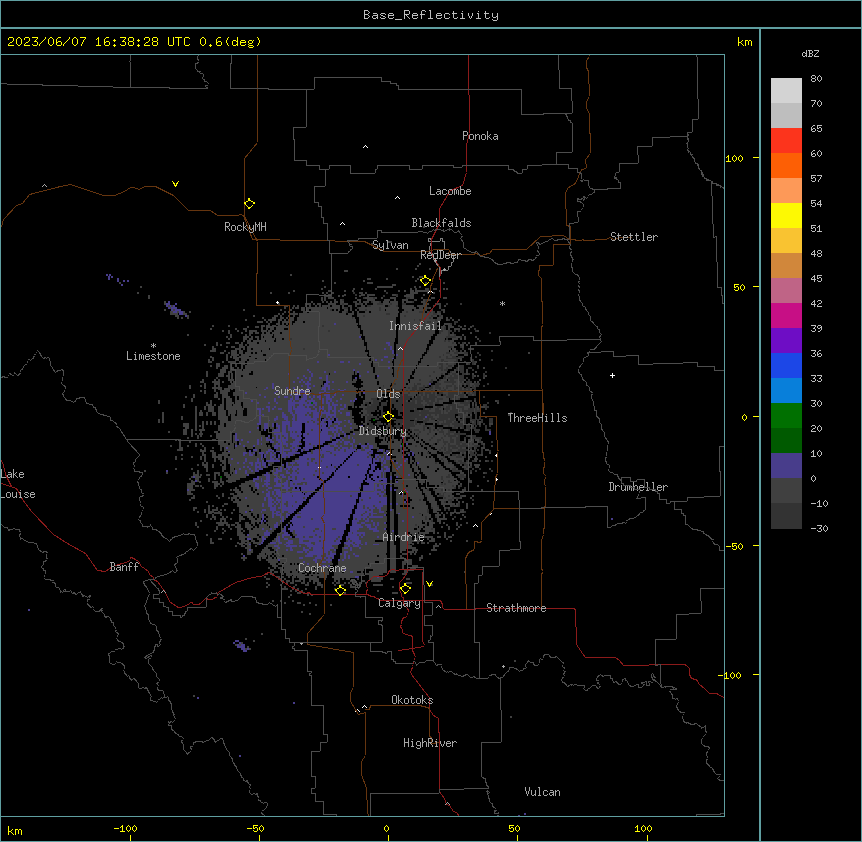The image size is (862, 842).
Task: Click the Sundre town label
Action: [x=292, y=391]
